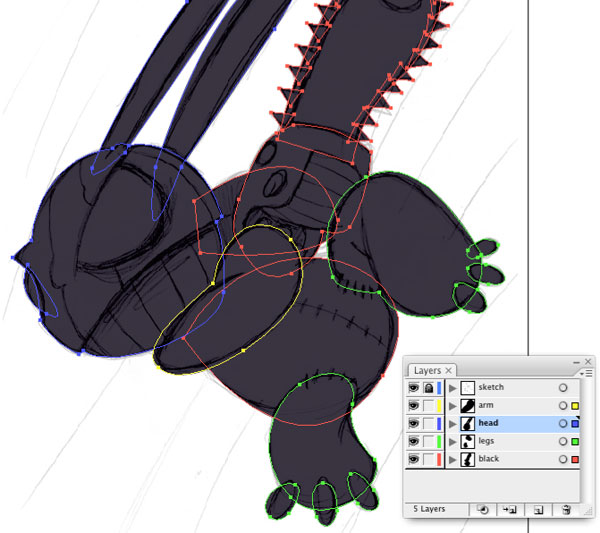Screen dimensions: 600x533
Task: Expand the black layer triangle
Action: click(453, 459)
